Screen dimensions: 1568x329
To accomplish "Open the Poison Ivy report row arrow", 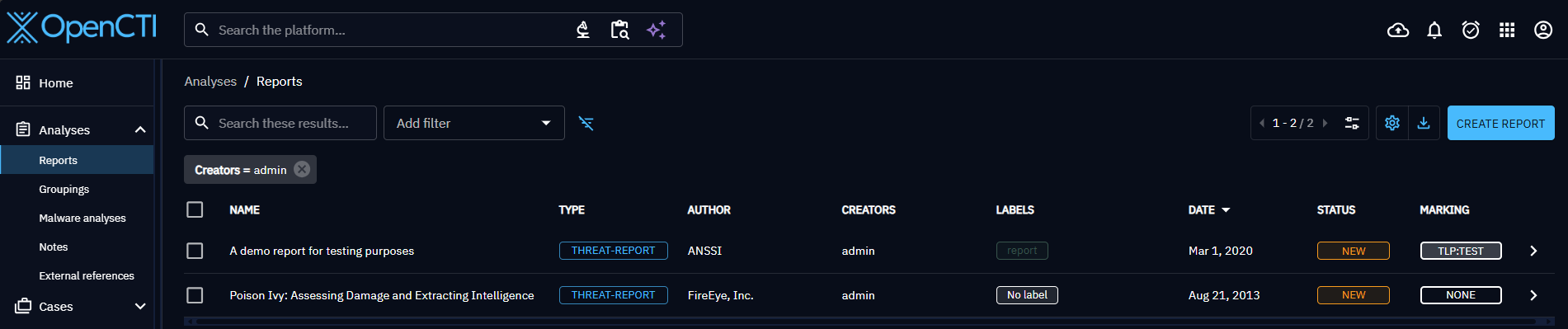I will point(1533,295).
